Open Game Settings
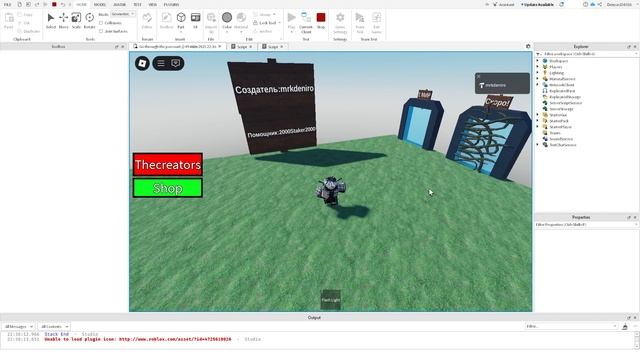Screen dimensions: 640x360 pos(340,22)
